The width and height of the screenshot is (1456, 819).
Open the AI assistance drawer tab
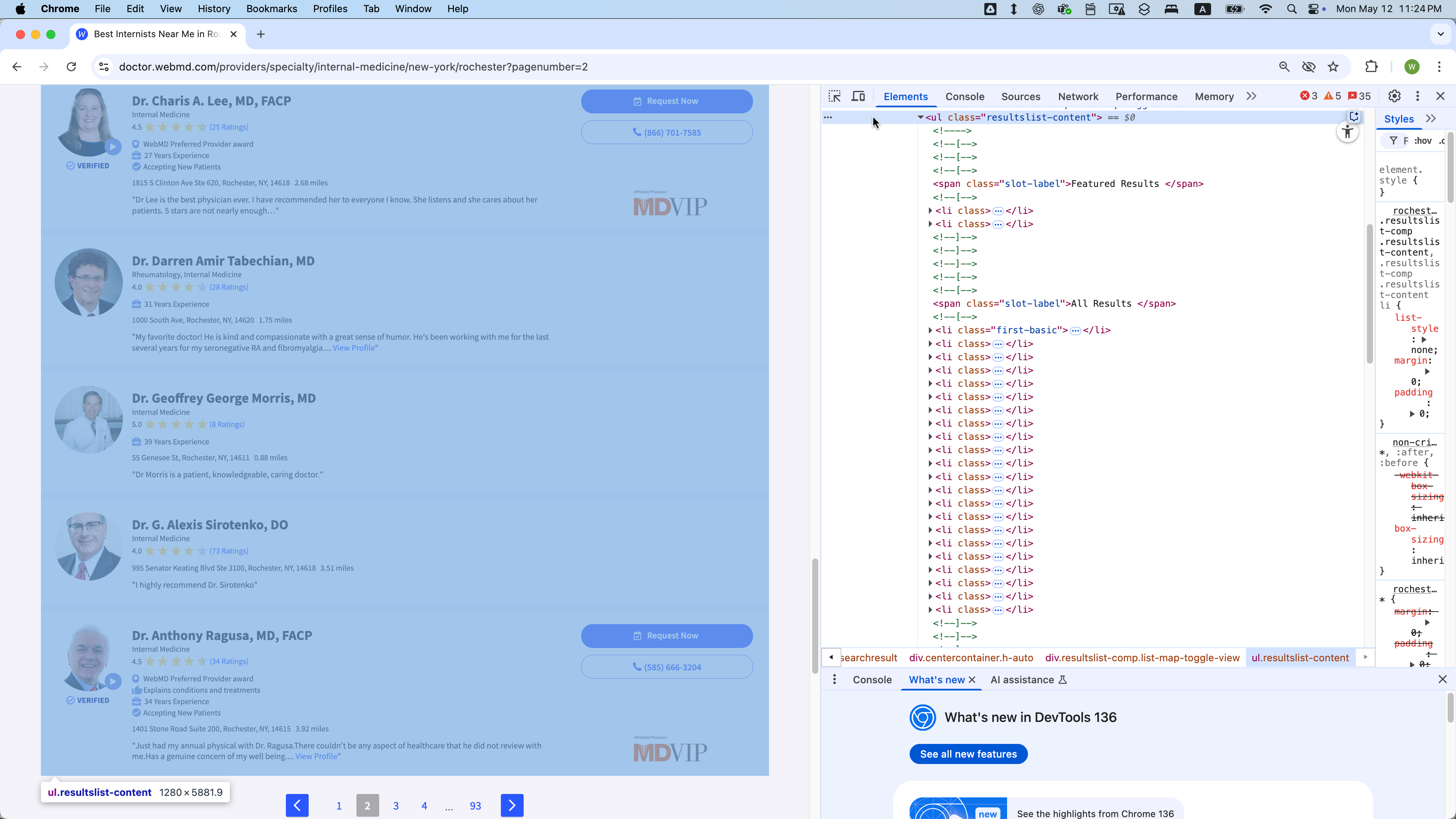click(1022, 680)
